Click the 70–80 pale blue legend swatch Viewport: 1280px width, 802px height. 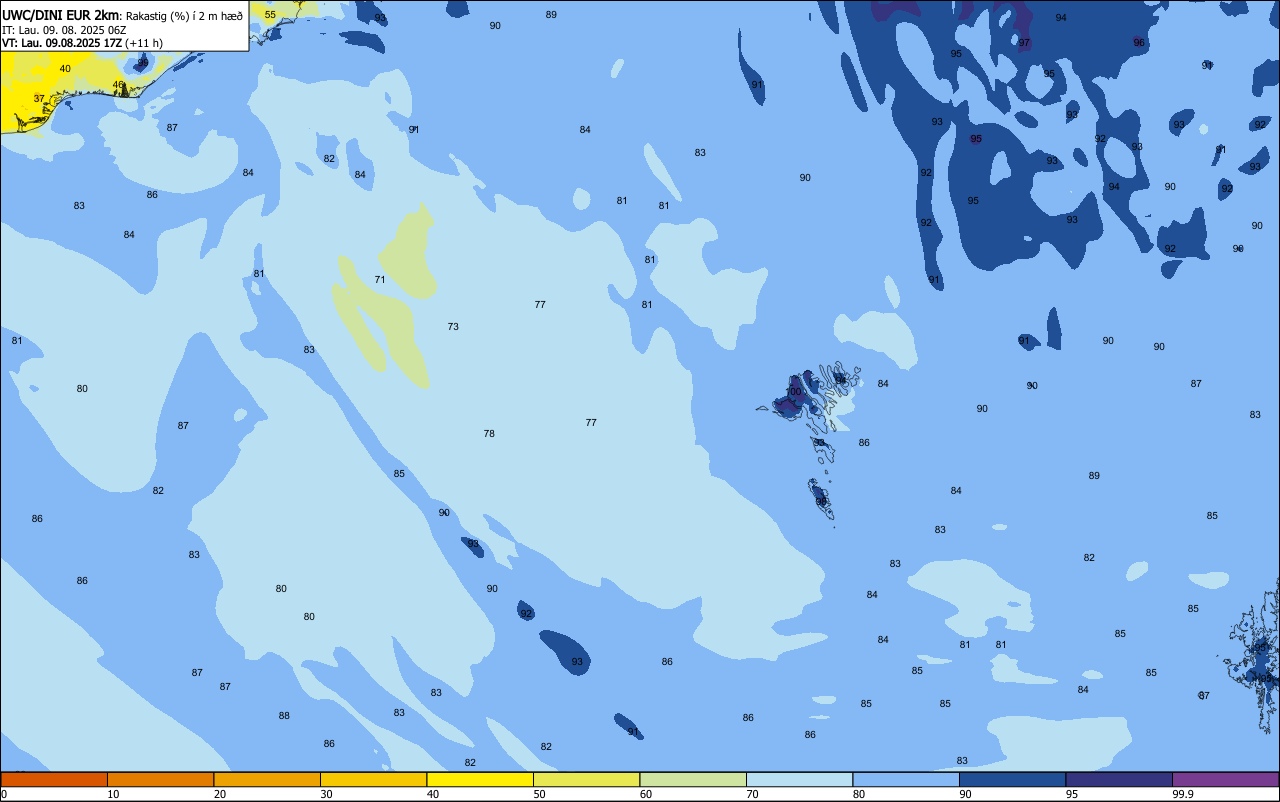799,779
